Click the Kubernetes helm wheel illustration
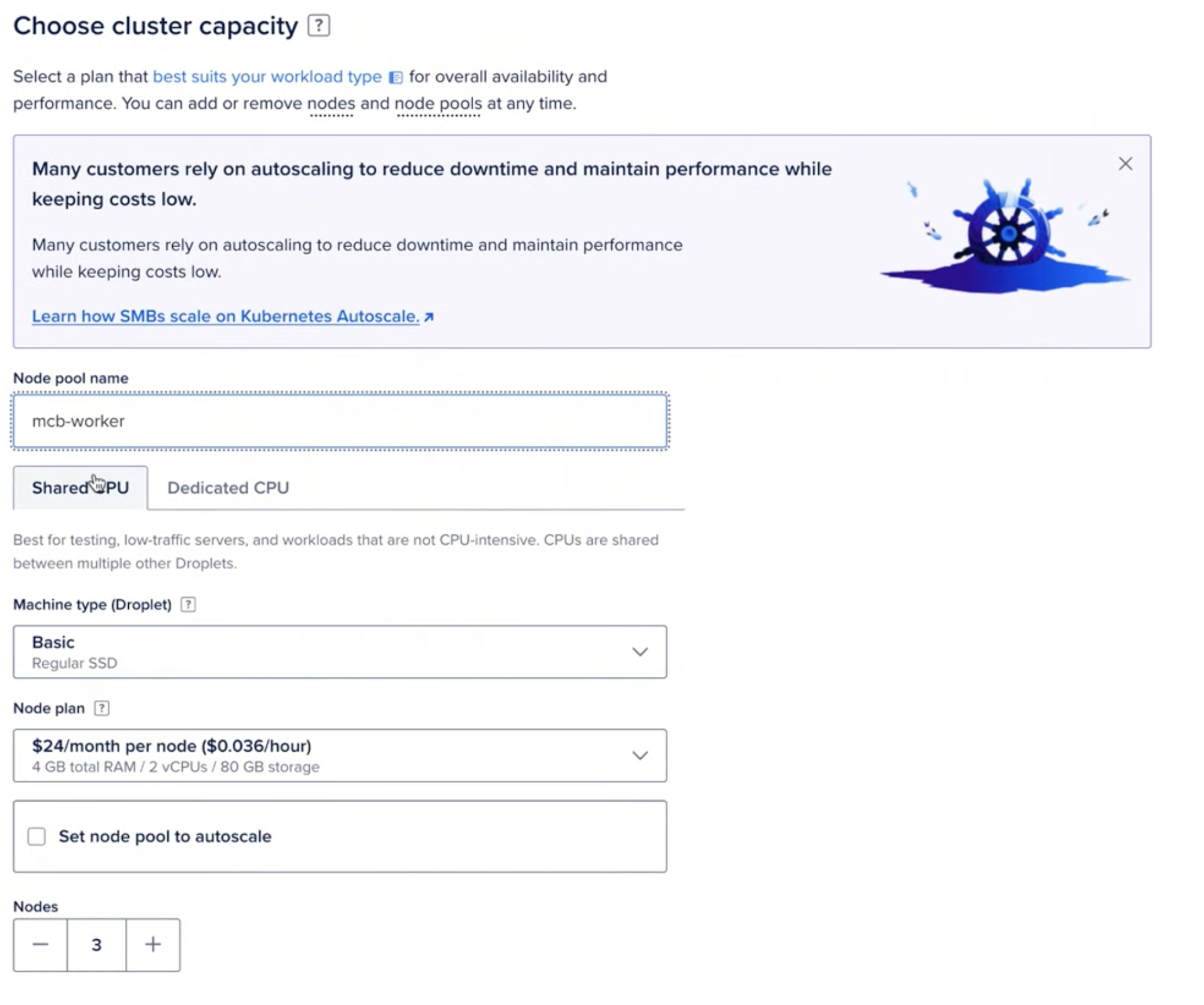Screen dimensions: 1204x1005 [1008, 229]
